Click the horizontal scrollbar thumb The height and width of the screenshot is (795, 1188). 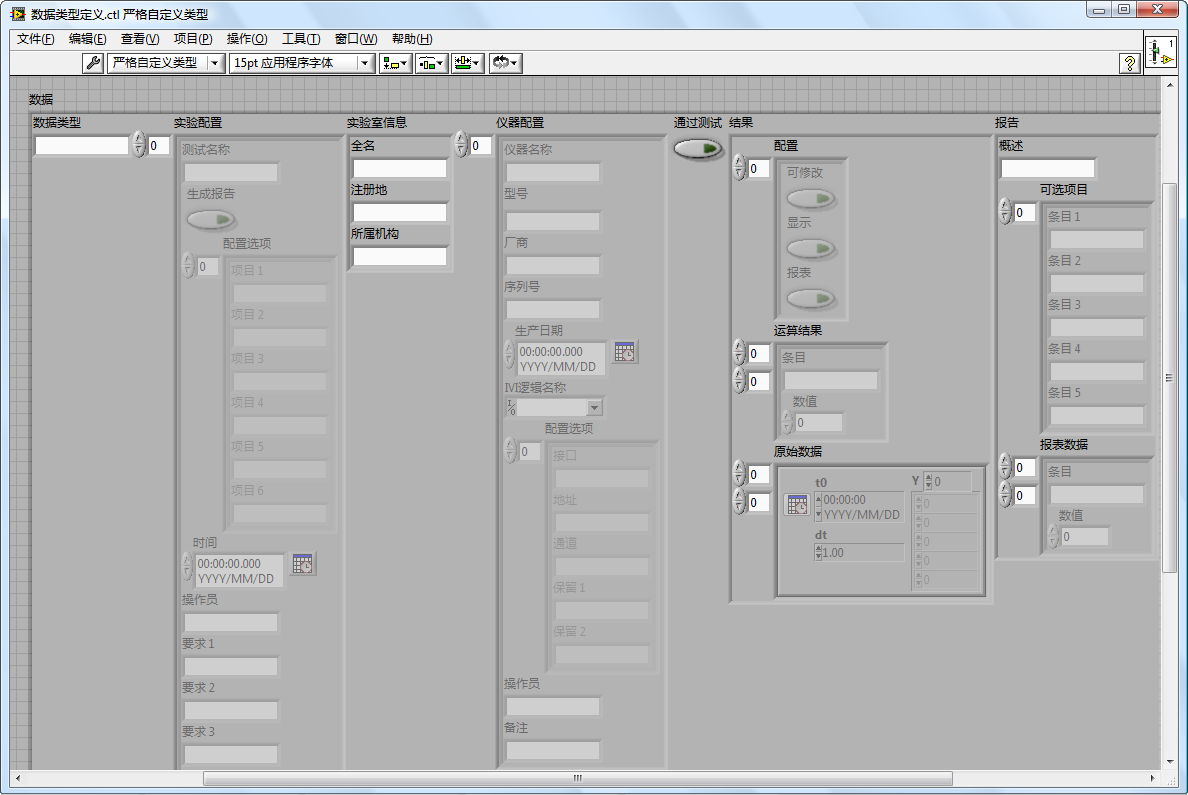pyautogui.click(x=577, y=778)
